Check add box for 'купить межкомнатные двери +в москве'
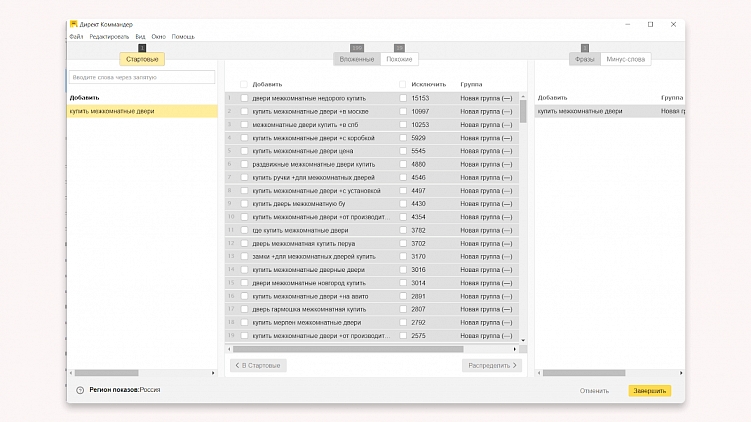Image resolution: width=751 pixels, height=422 pixels. point(244,111)
